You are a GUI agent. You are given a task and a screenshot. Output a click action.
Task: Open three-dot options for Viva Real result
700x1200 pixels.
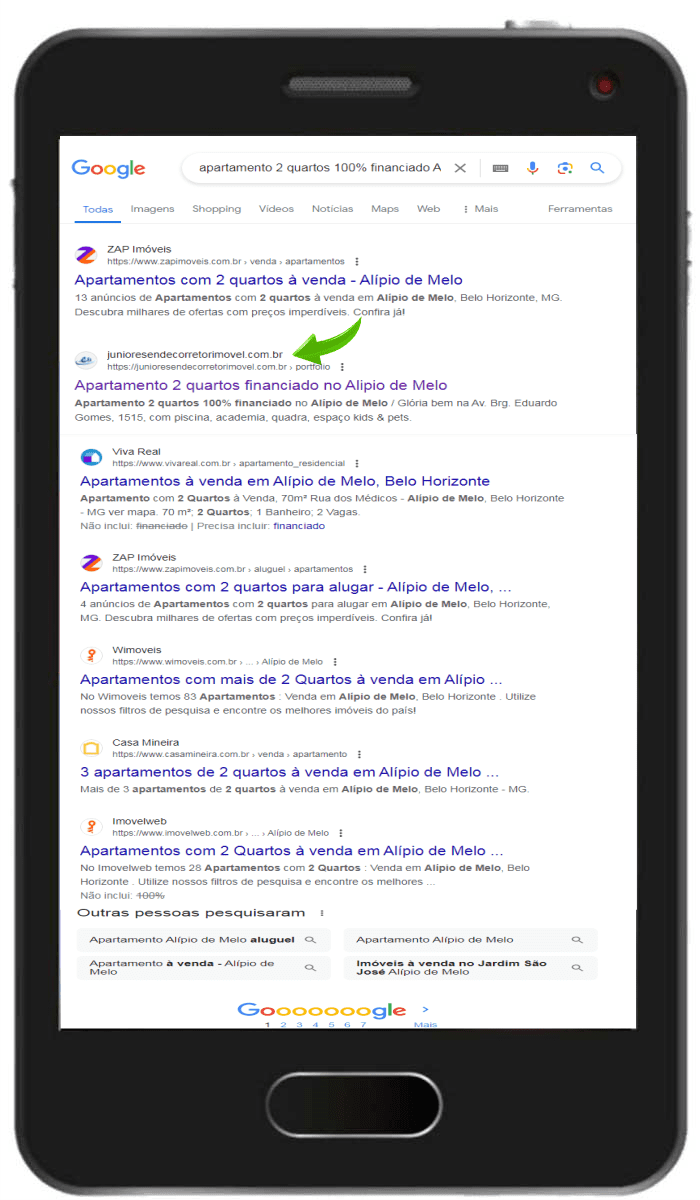coord(355,464)
